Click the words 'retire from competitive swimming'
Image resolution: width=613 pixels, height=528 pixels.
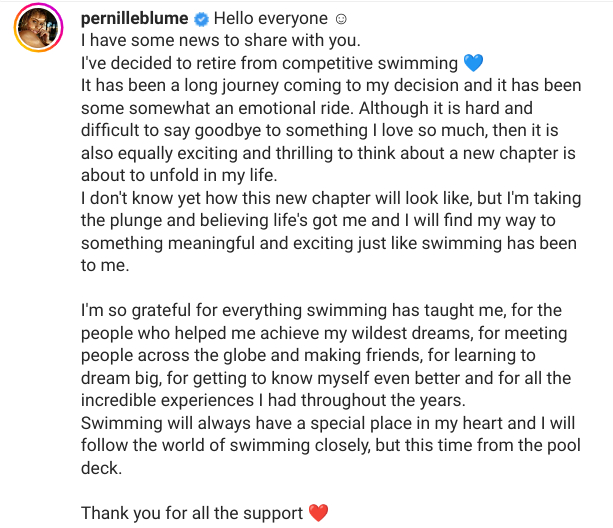(x=327, y=63)
